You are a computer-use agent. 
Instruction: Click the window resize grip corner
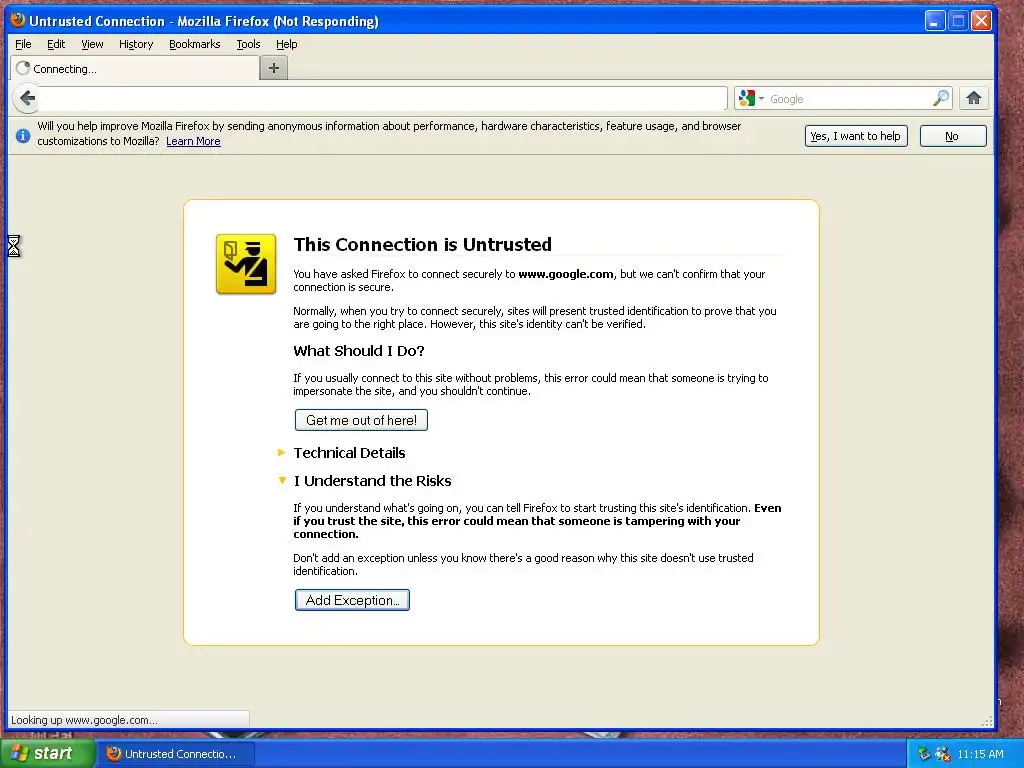point(987,721)
